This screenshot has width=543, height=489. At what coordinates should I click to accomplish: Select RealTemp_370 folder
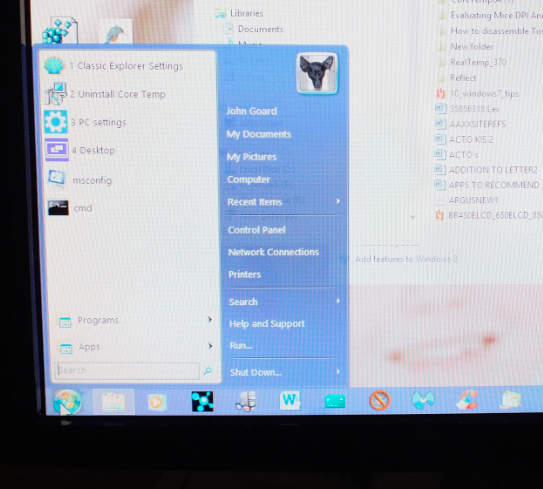[478, 62]
